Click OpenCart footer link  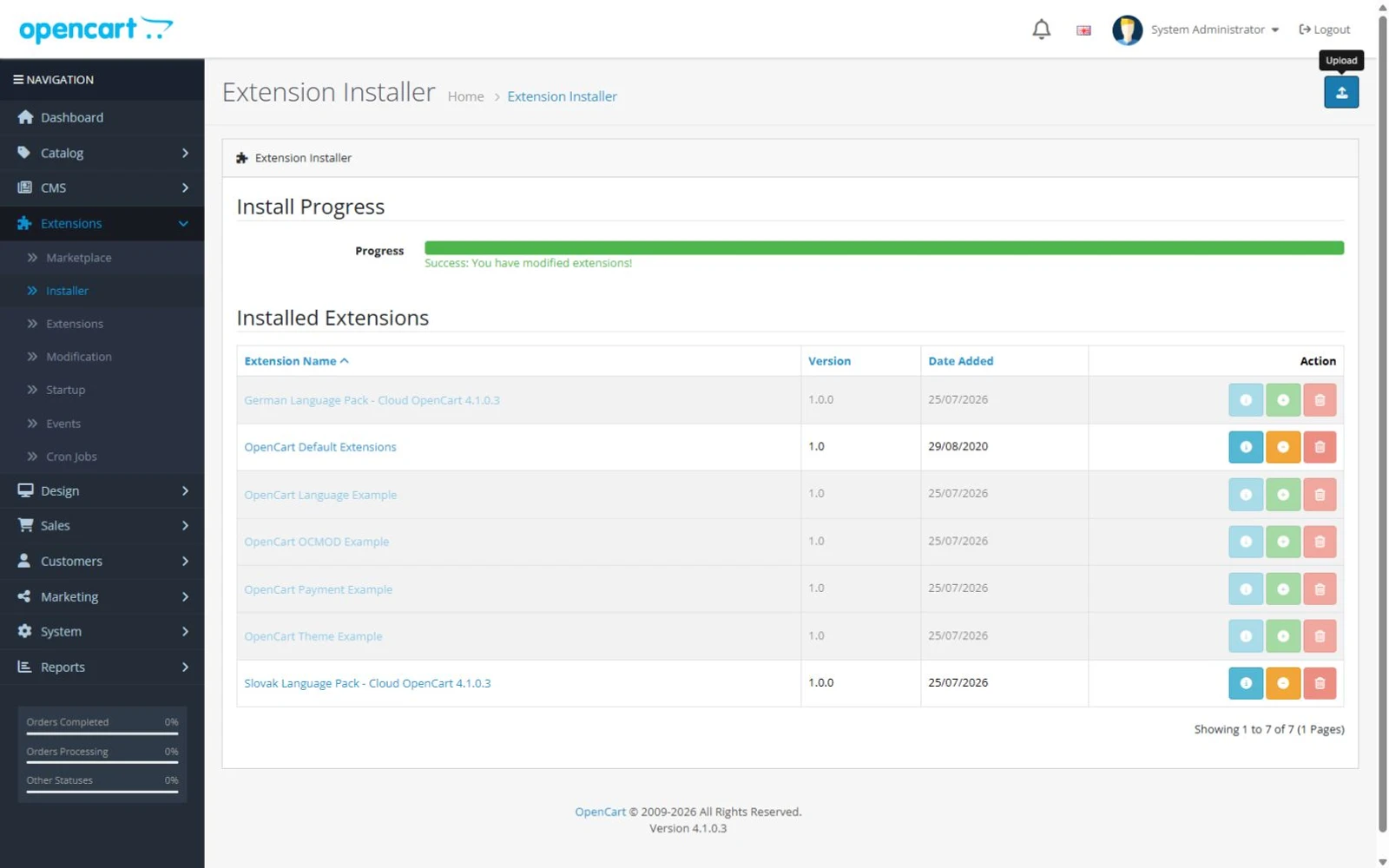600,812
